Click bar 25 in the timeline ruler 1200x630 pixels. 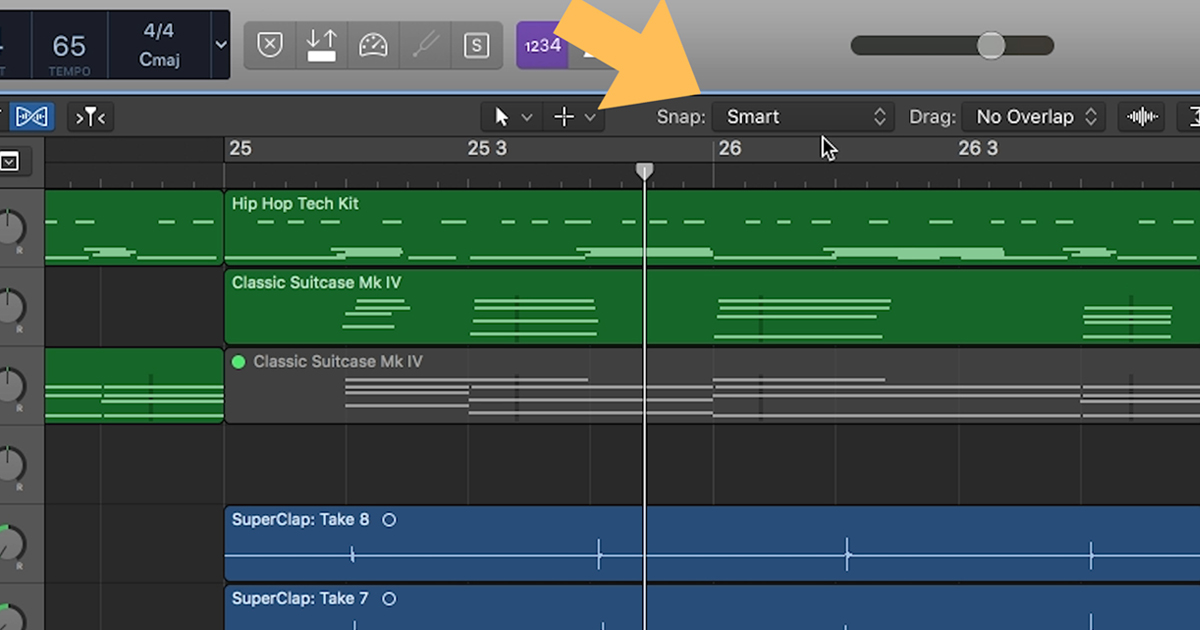(240, 148)
